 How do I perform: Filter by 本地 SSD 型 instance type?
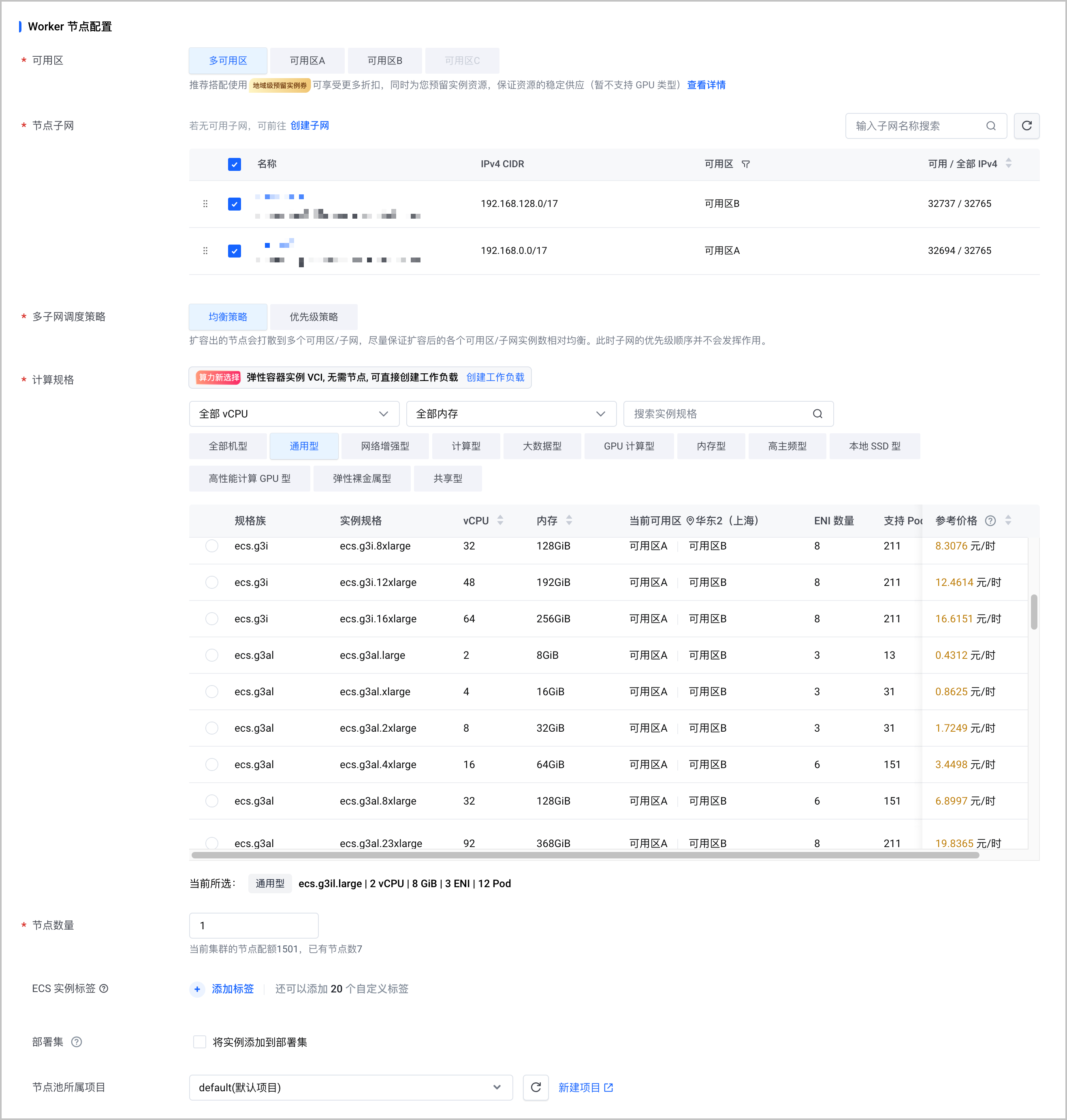point(875,446)
